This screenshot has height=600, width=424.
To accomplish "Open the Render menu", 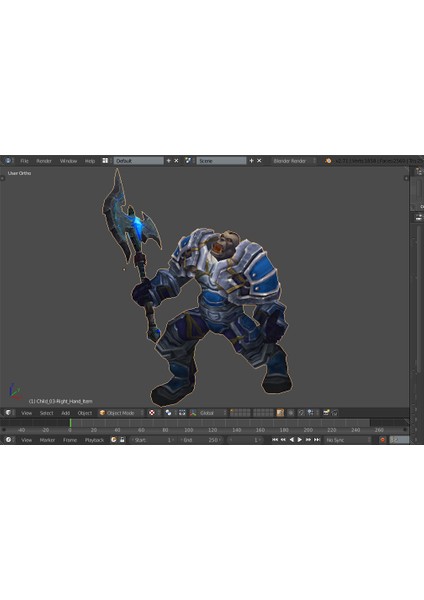I will tap(44, 161).
